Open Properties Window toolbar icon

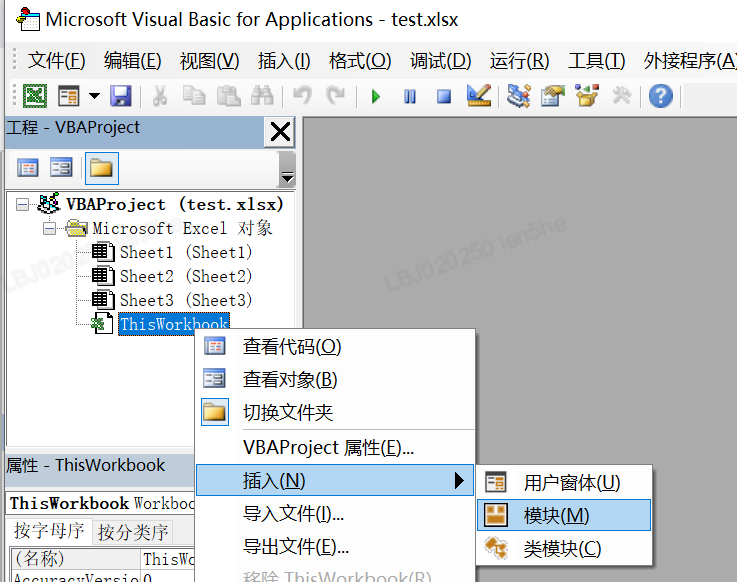coord(553,96)
